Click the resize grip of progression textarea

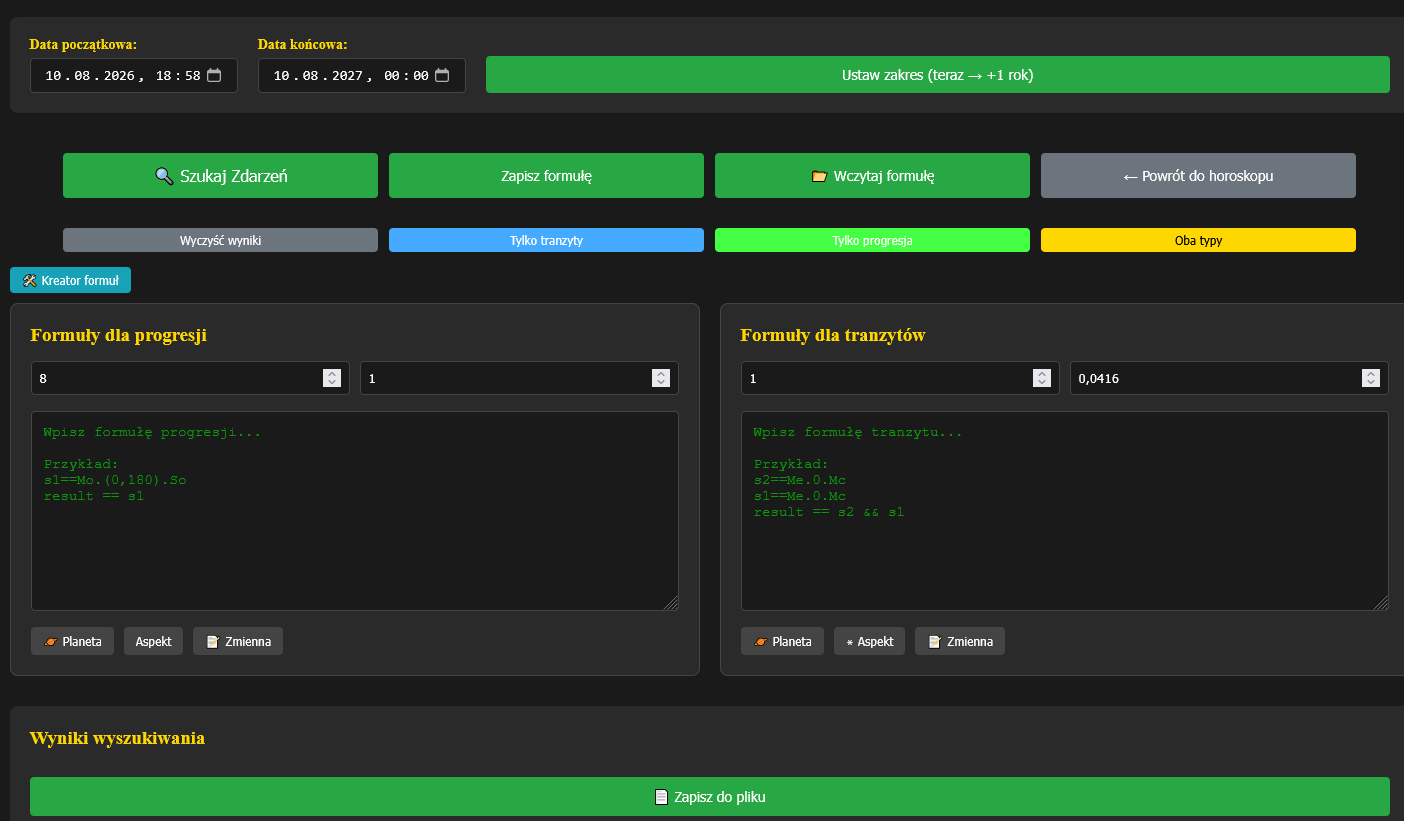[671, 603]
